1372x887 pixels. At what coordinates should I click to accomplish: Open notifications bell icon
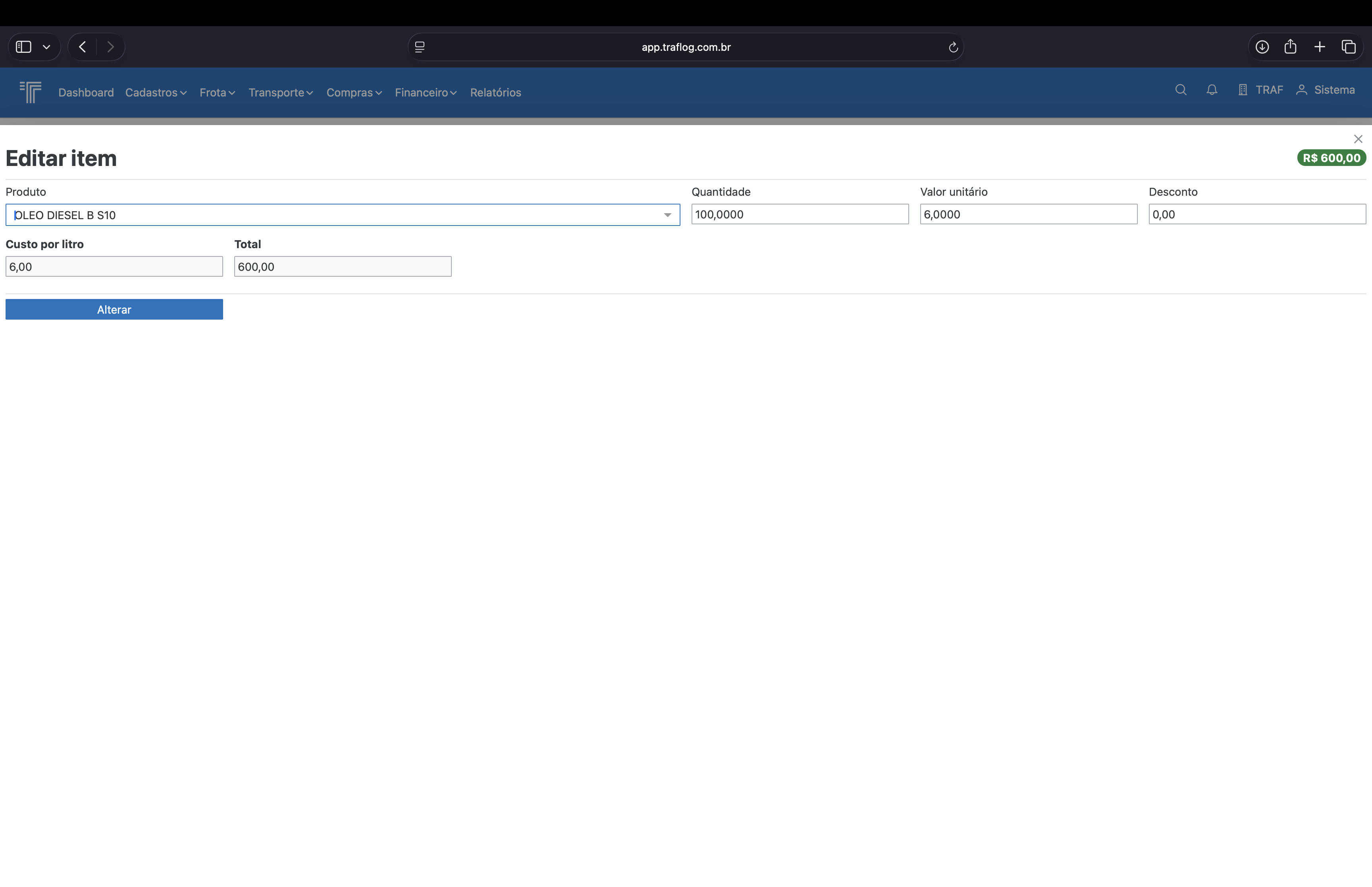coord(1211,90)
